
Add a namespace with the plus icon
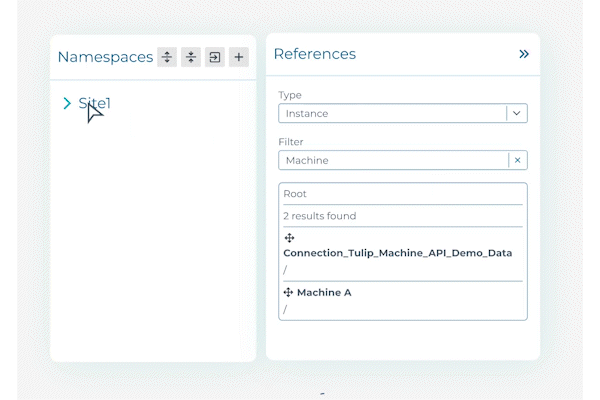click(x=239, y=57)
